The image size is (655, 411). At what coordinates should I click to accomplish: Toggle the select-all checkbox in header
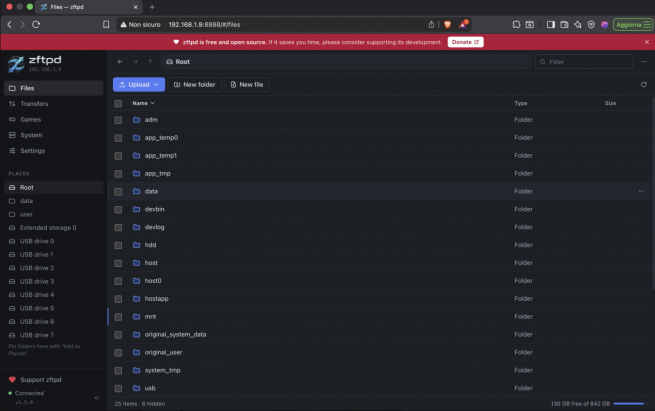pyautogui.click(x=118, y=104)
